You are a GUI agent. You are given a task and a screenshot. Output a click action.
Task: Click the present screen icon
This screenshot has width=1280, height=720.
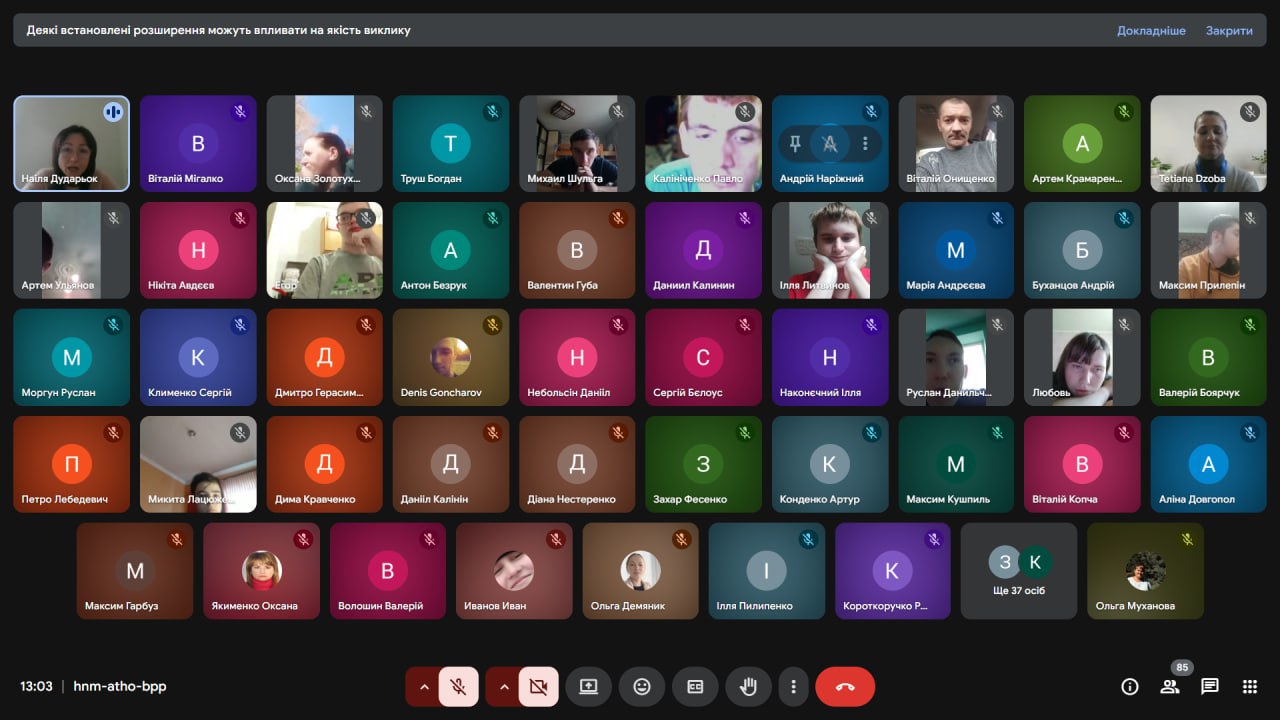click(x=588, y=687)
